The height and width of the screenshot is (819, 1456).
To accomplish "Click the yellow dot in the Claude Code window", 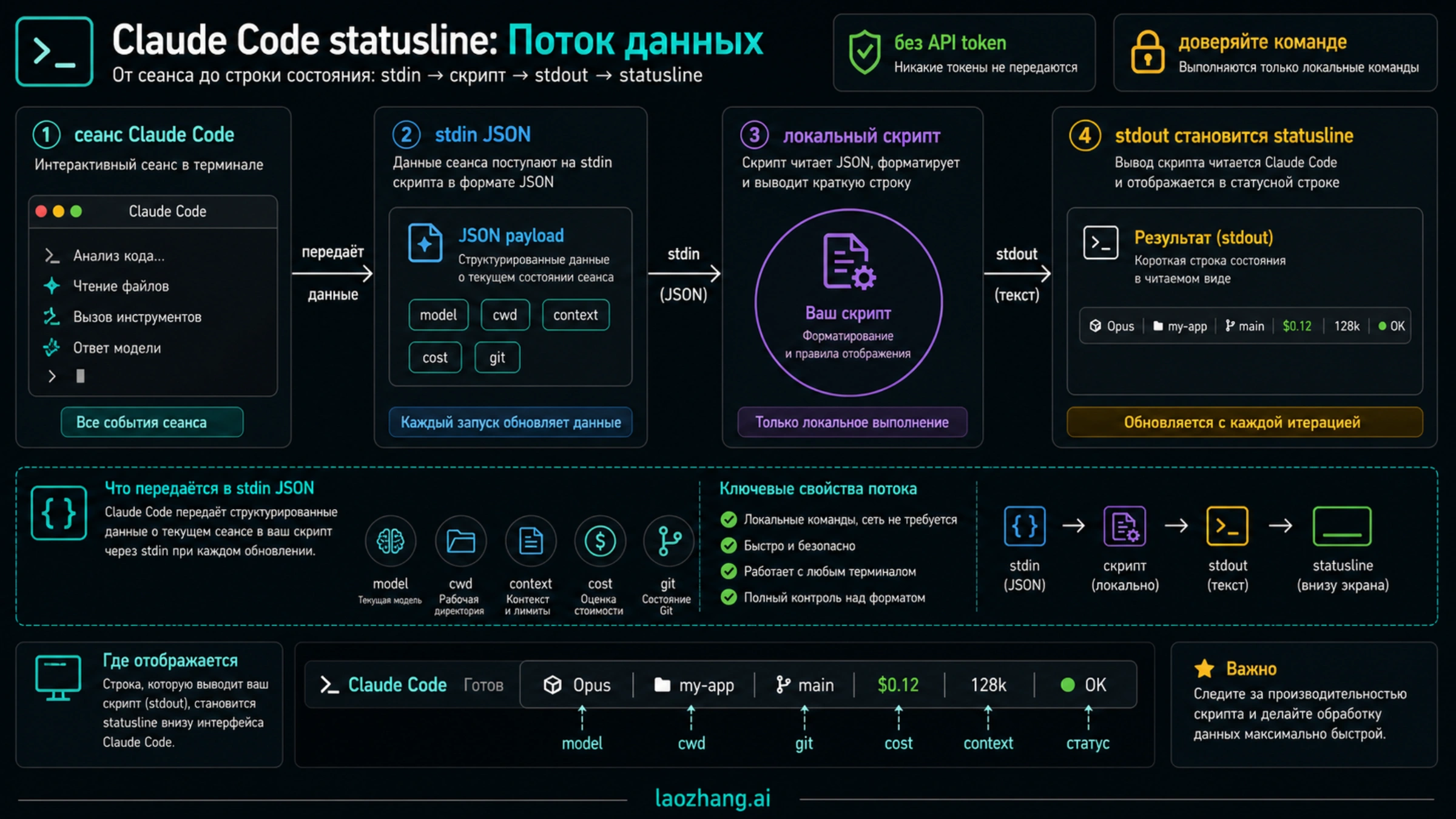I will (x=58, y=211).
